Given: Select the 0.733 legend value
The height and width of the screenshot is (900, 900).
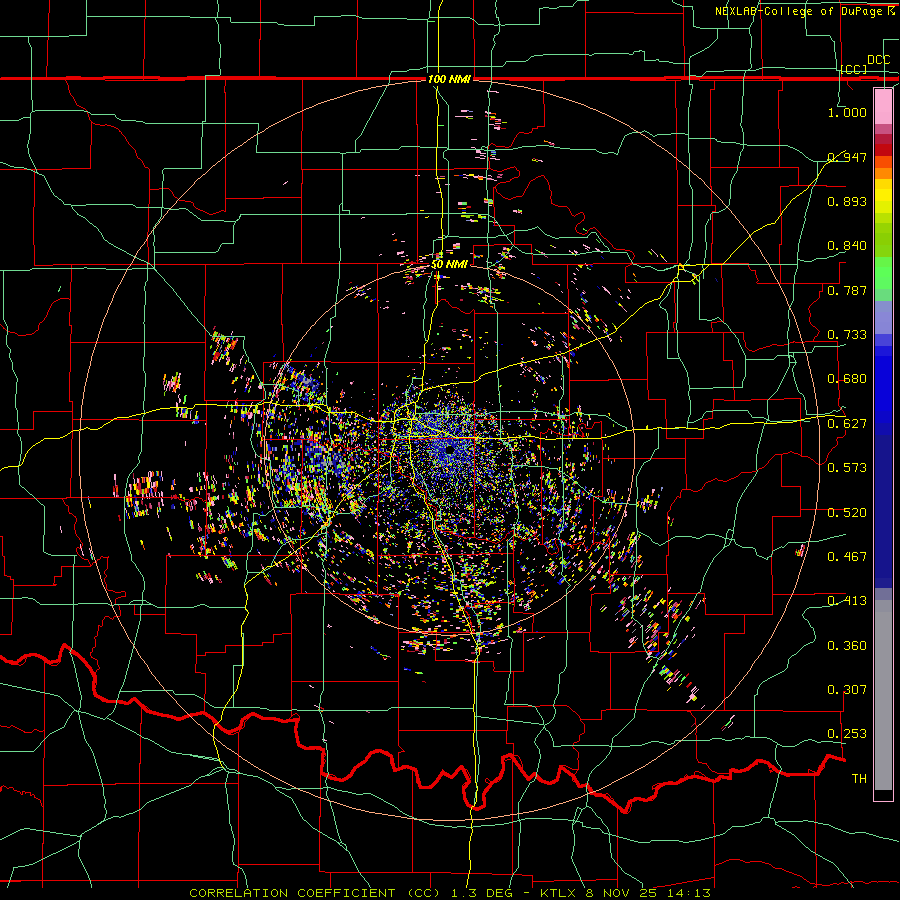Looking at the screenshot, I should (847, 335).
